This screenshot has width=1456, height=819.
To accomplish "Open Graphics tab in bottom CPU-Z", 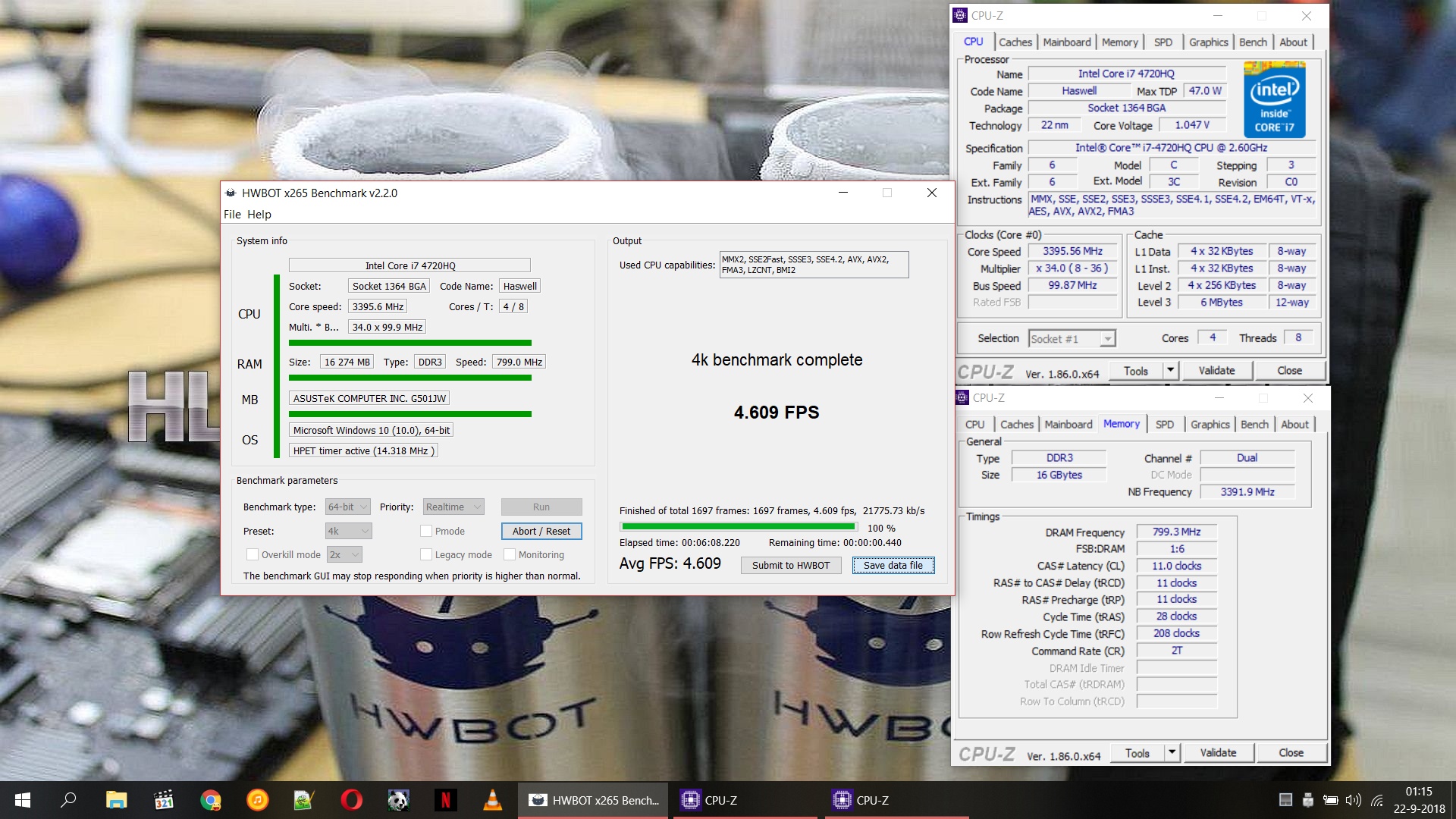I will point(1210,425).
